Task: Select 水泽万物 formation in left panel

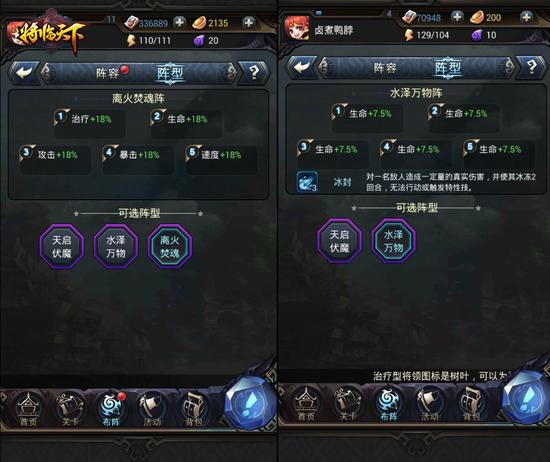Action: coord(116,246)
